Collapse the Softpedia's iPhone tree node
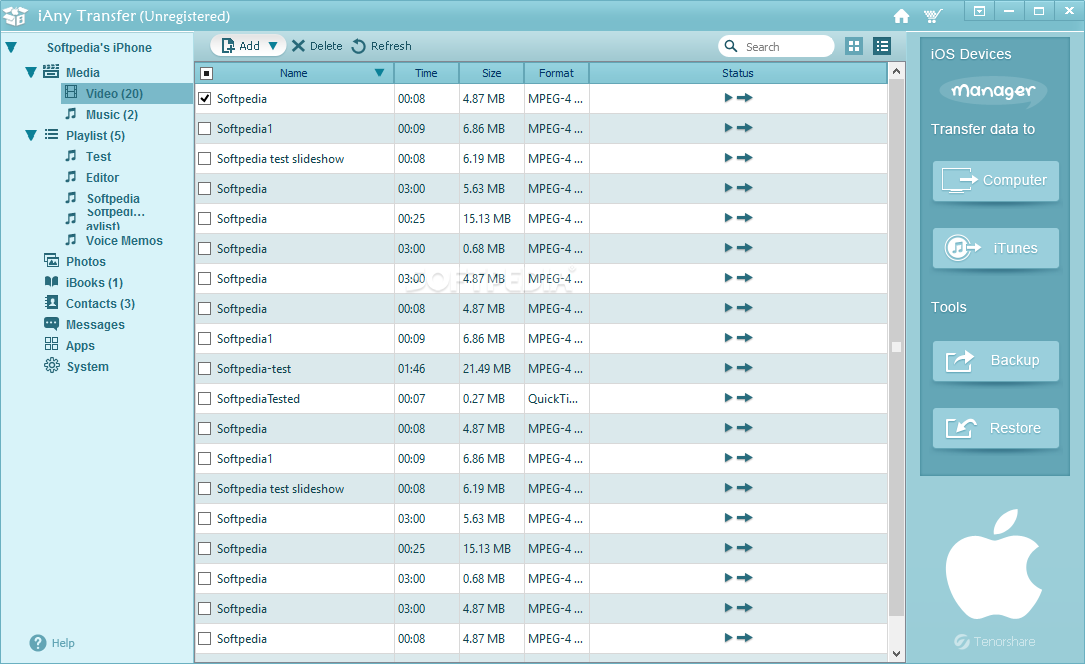 pos(11,48)
